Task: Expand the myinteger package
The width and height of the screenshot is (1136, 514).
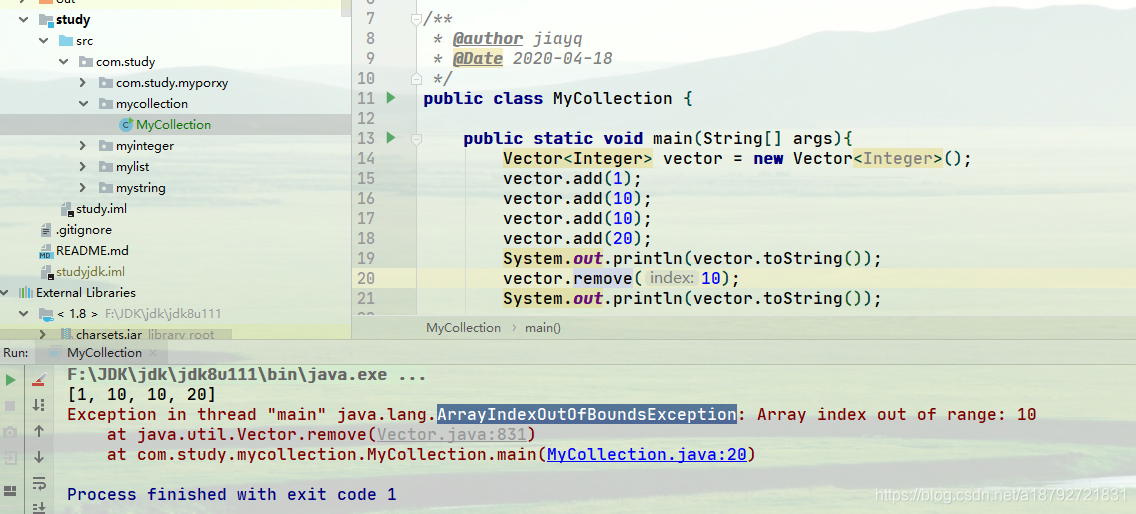Action: tap(83, 146)
